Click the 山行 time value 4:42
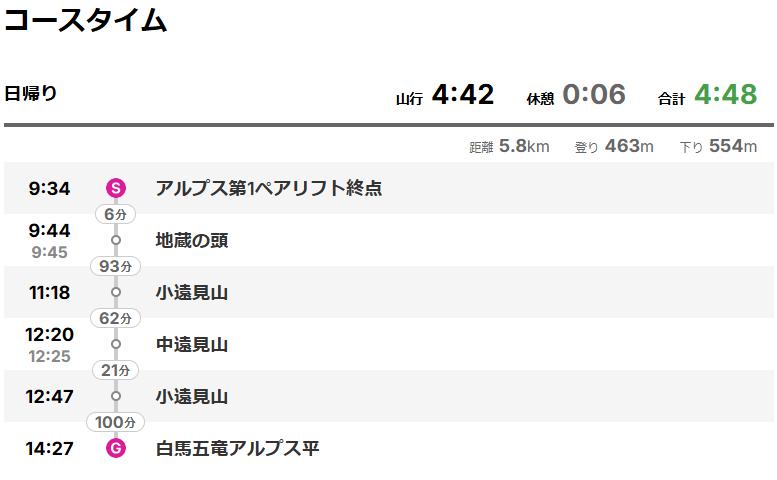 coord(463,94)
